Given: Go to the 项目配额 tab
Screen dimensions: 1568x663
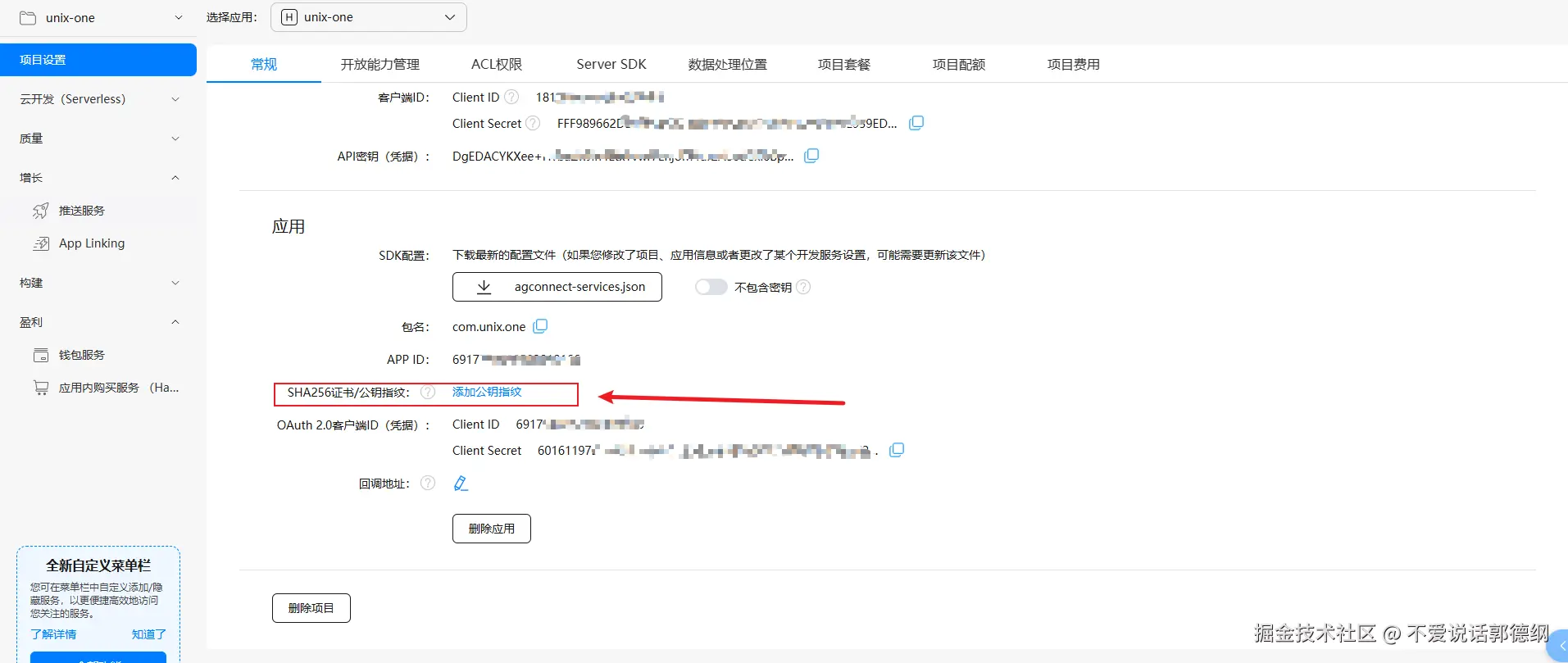Looking at the screenshot, I should pos(959,64).
